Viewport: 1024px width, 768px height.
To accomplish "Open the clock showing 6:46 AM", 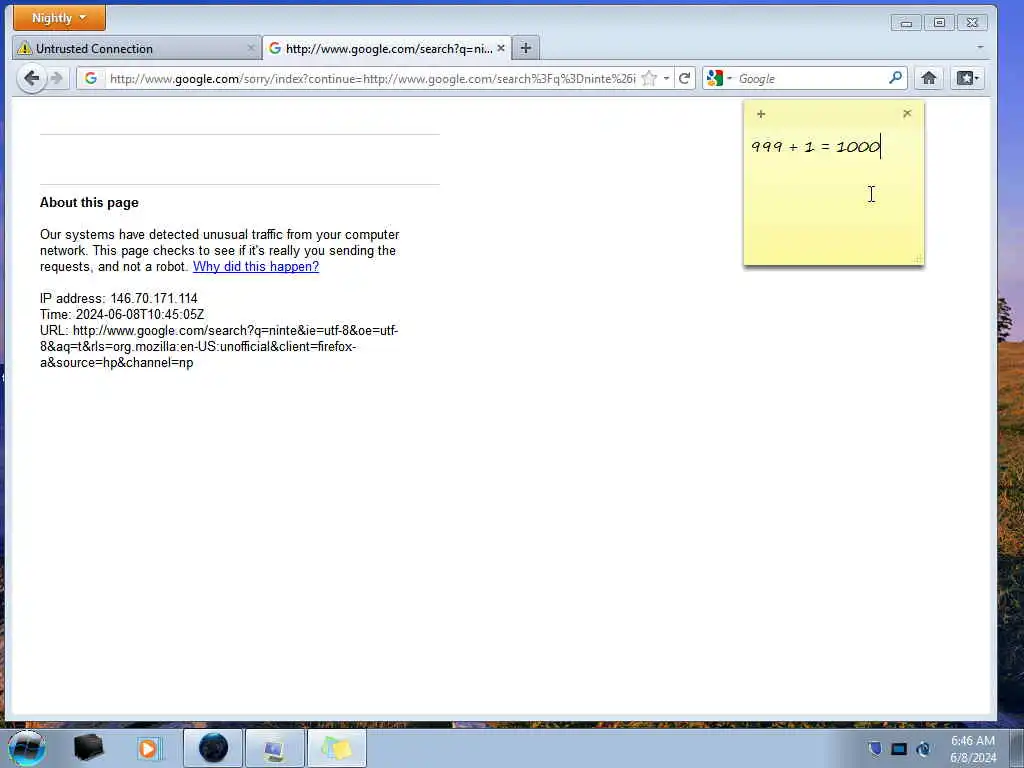I will [x=973, y=749].
